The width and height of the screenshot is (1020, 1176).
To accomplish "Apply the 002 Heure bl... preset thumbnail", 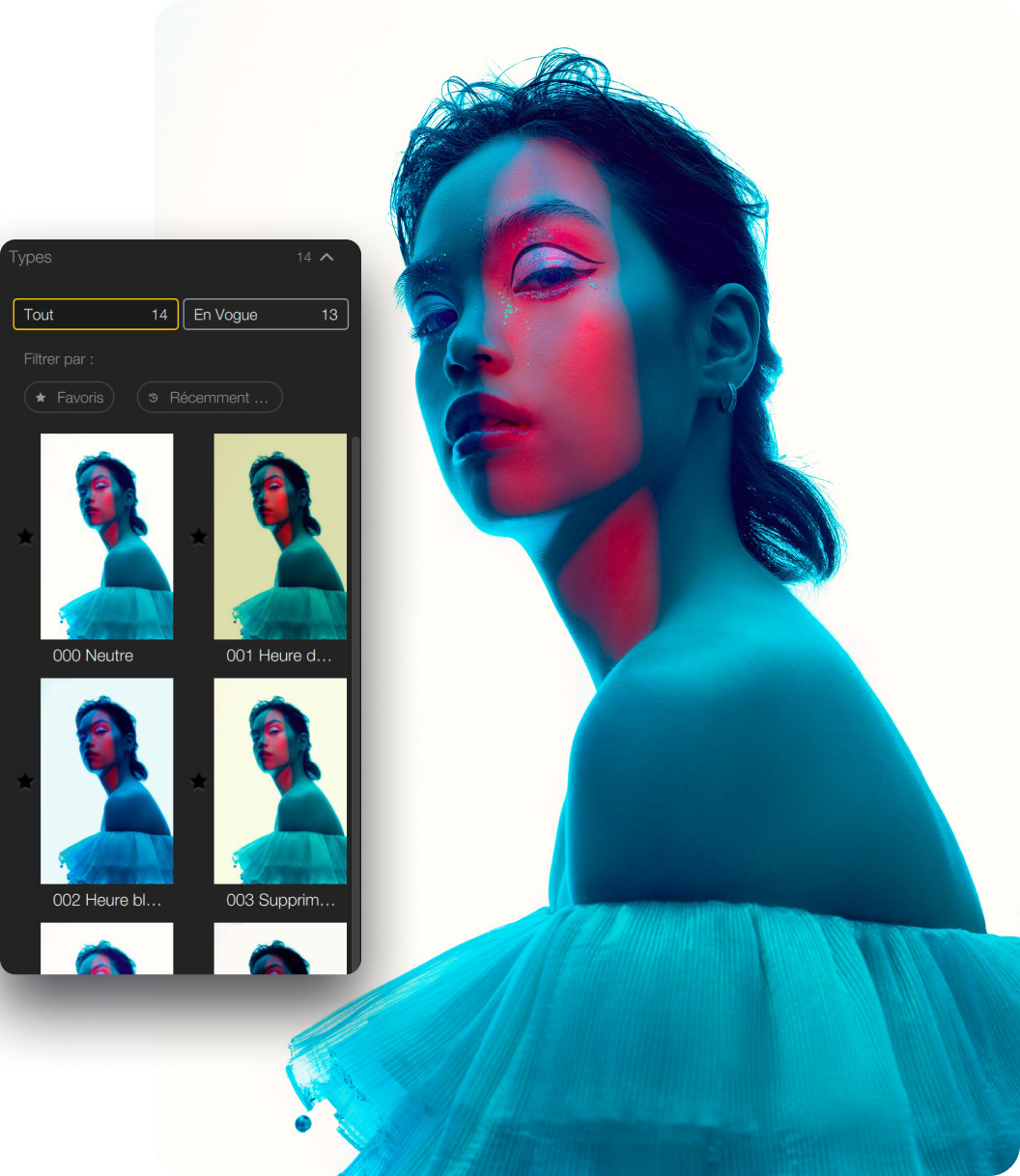I will click(x=107, y=781).
